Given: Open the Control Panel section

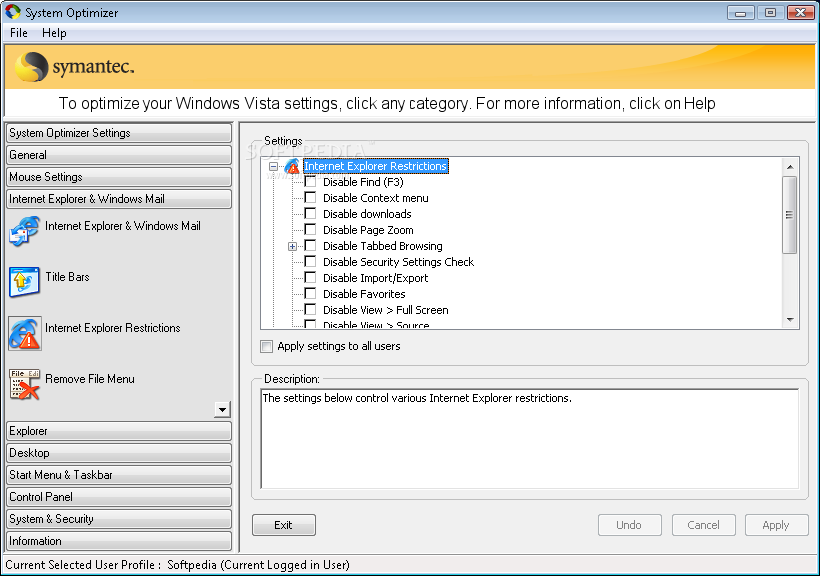Looking at the screenshot, I should [x=119, y=497].
